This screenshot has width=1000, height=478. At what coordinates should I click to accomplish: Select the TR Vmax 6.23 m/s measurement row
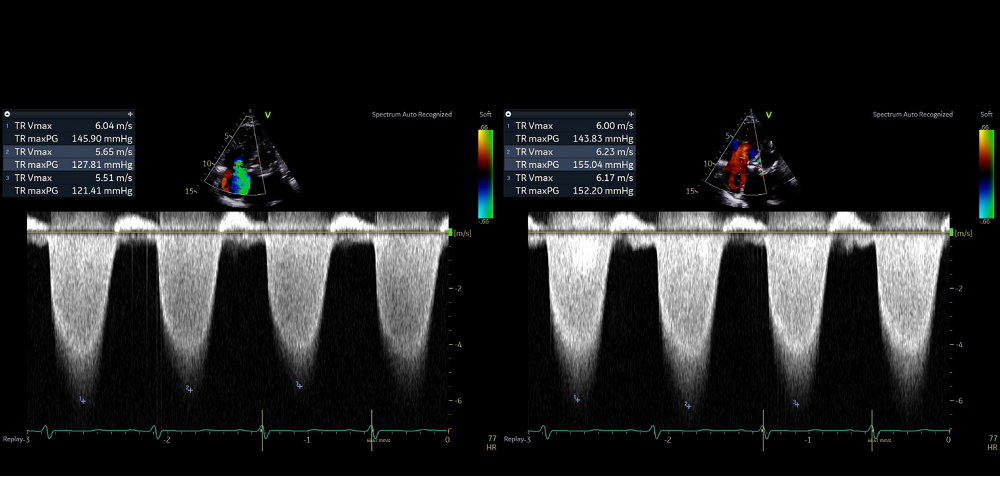572,152
